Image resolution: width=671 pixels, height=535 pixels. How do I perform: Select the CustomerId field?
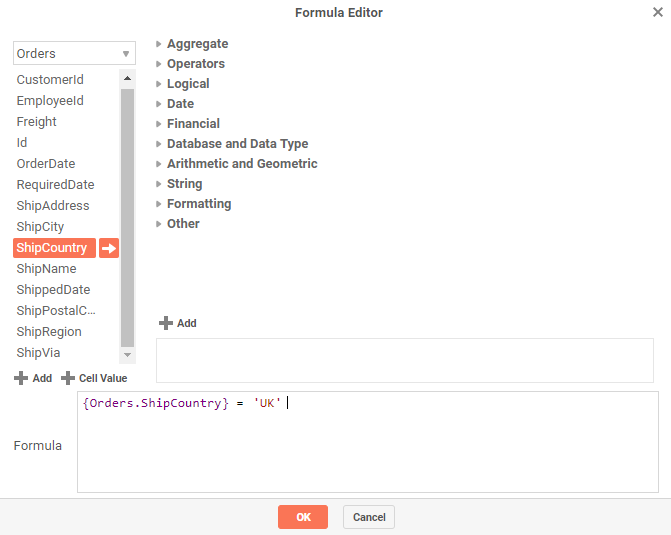pyautogui.click(x=50, y=80)
